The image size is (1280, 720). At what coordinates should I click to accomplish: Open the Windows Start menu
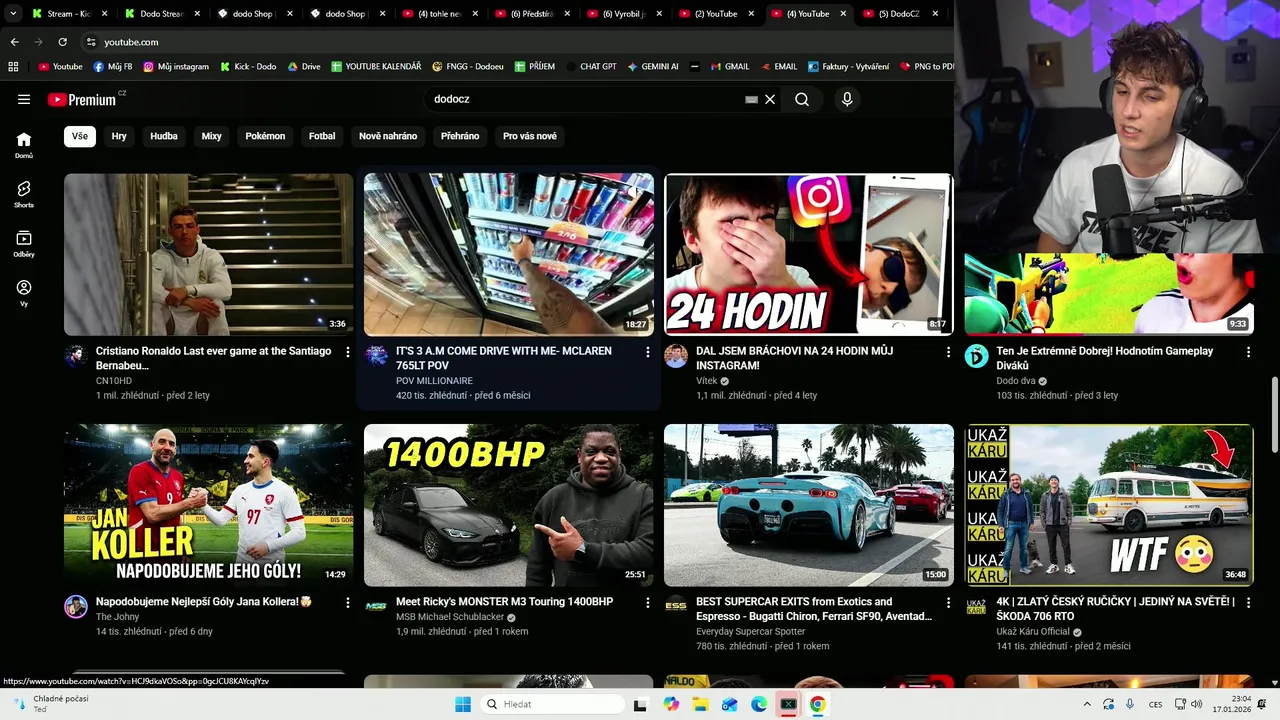click(x=463, y=704)
